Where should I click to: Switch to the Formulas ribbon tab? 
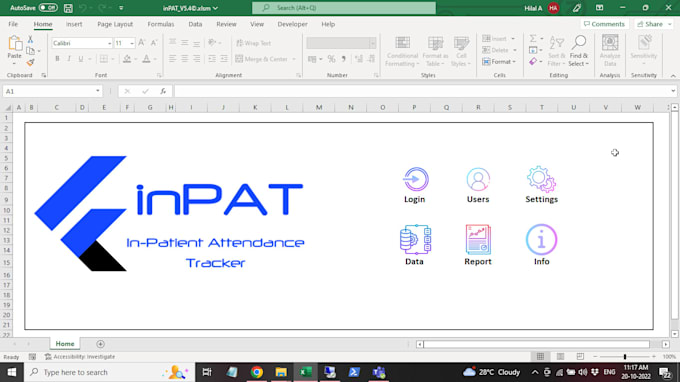point(160,24)
